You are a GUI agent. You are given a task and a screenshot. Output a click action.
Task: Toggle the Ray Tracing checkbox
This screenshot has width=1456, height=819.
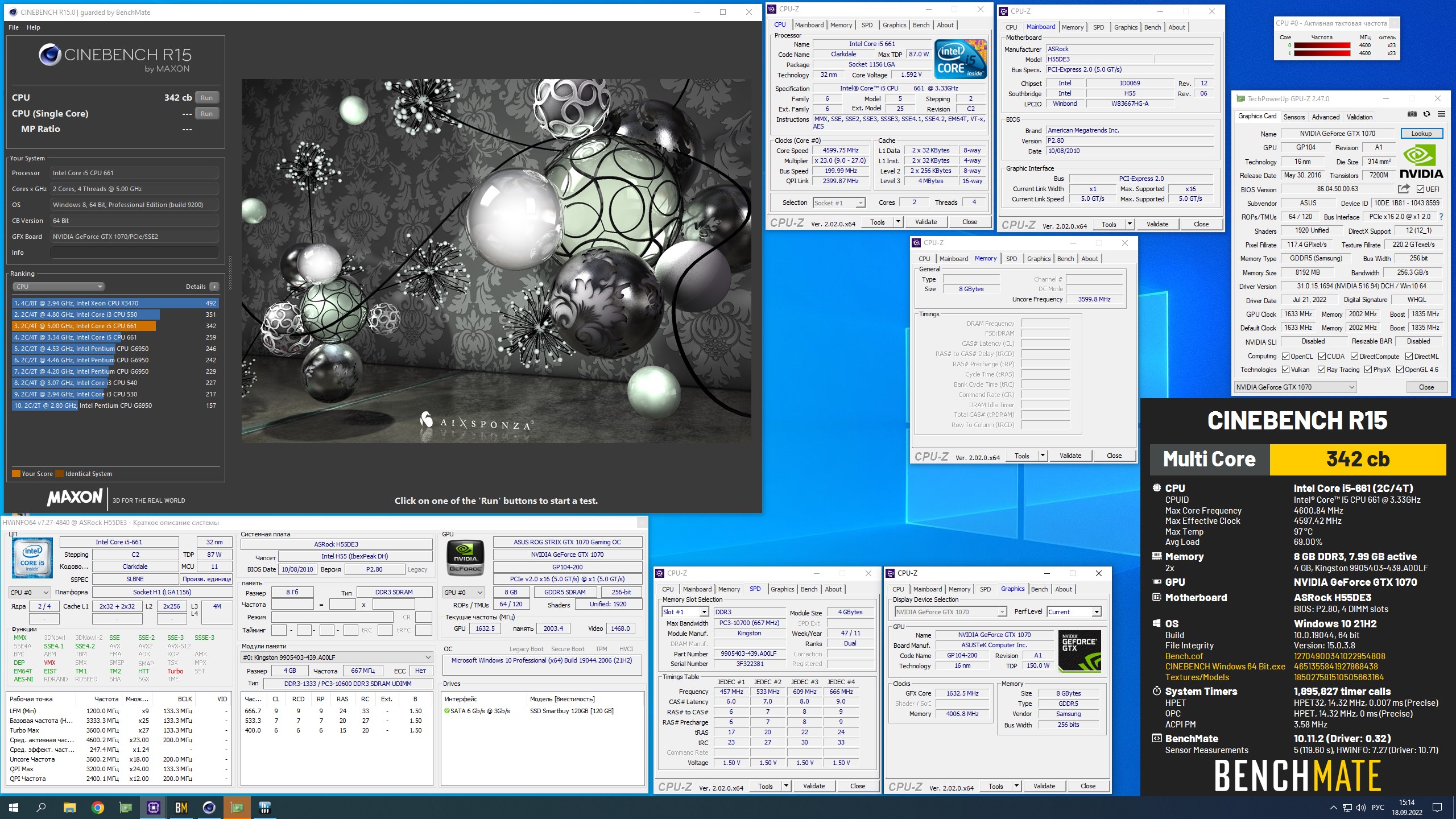(1322, 370)
